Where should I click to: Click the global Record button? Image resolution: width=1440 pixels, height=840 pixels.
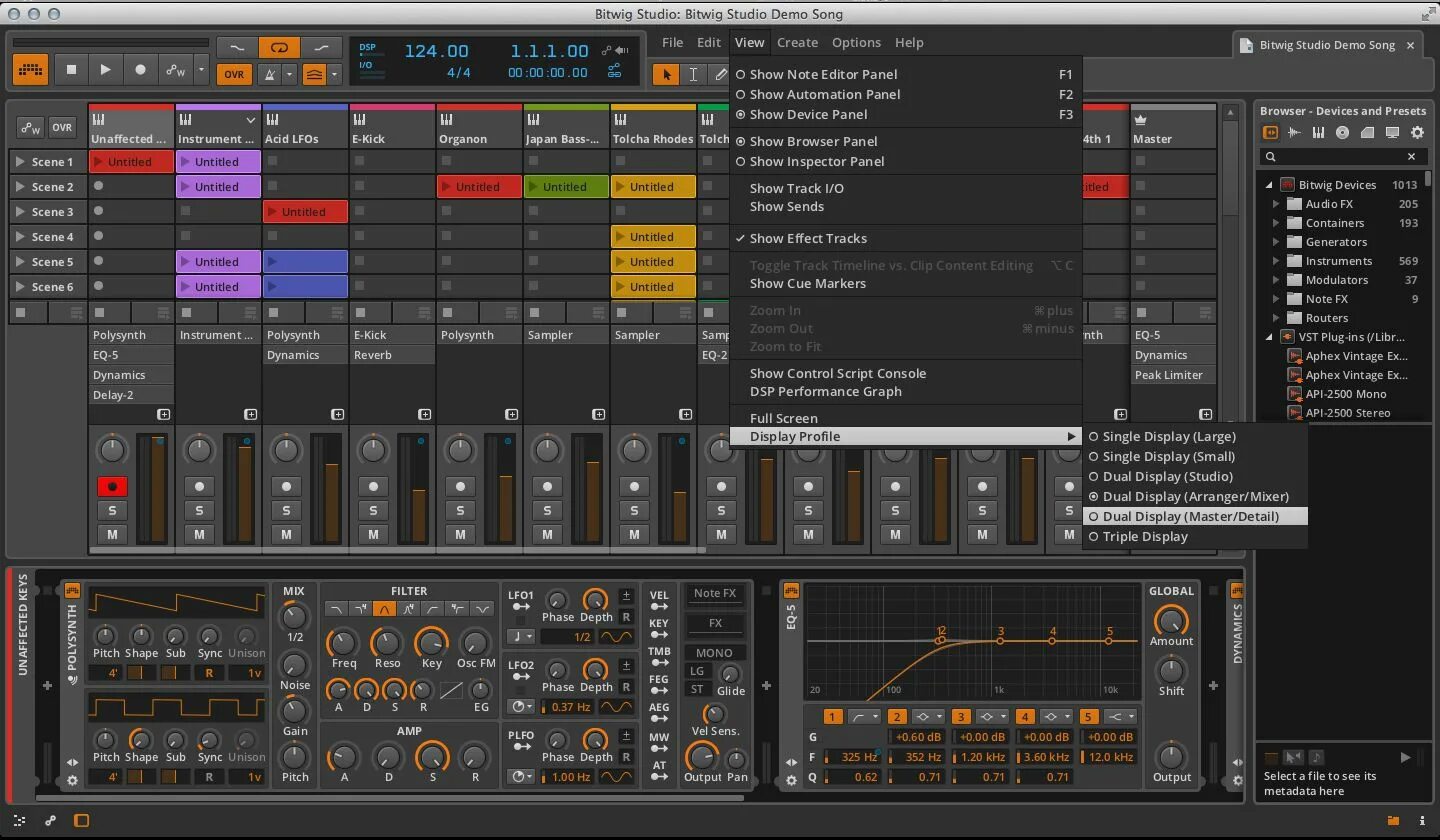pyautogui.click(x=140, y=70)
